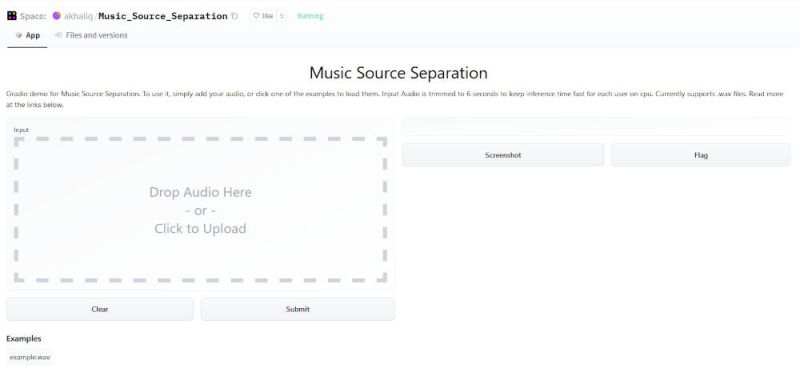Click the App tab icon

click(19, 36)
